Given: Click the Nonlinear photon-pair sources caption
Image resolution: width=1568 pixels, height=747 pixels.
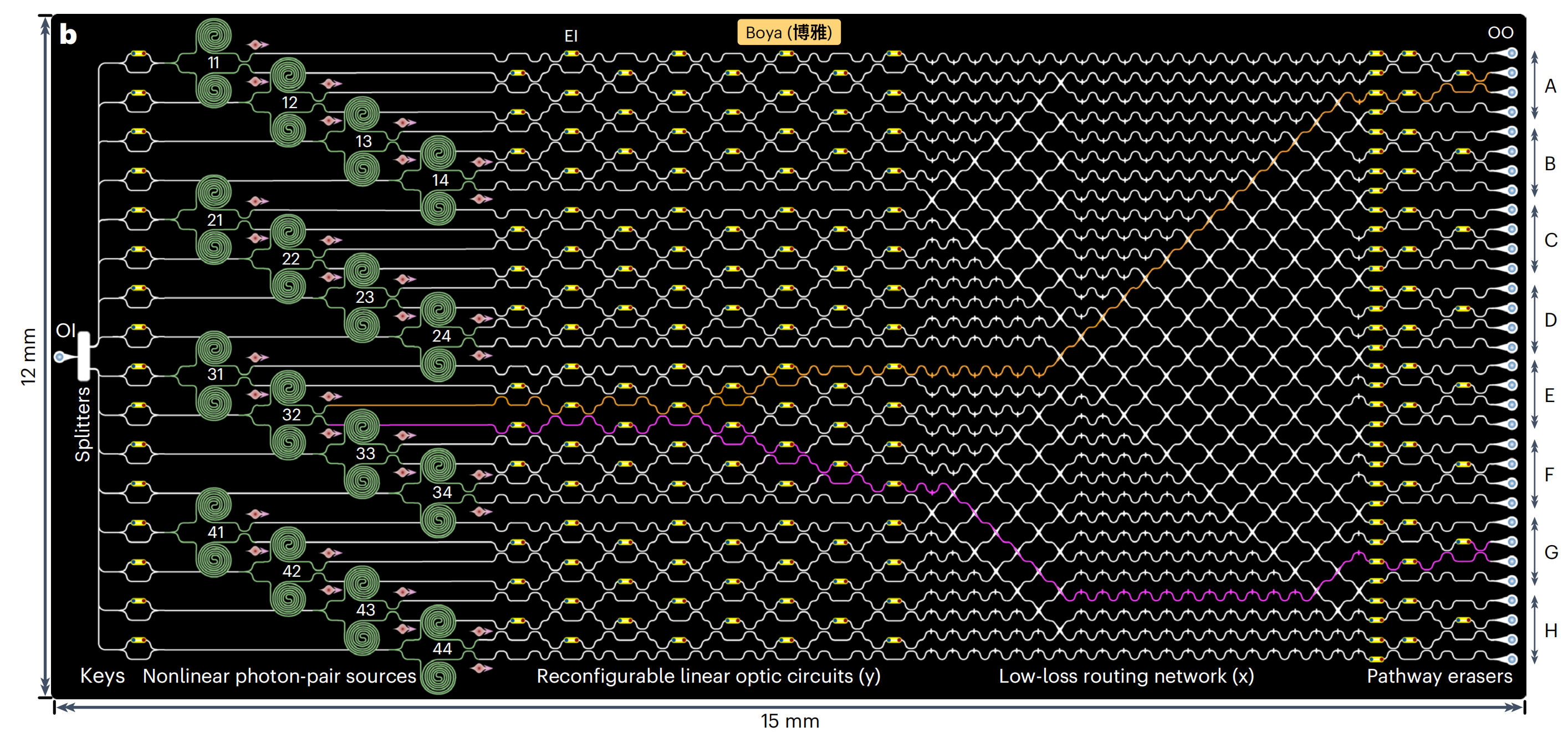Looking at the screenshot, I should (x=279, y=676).
